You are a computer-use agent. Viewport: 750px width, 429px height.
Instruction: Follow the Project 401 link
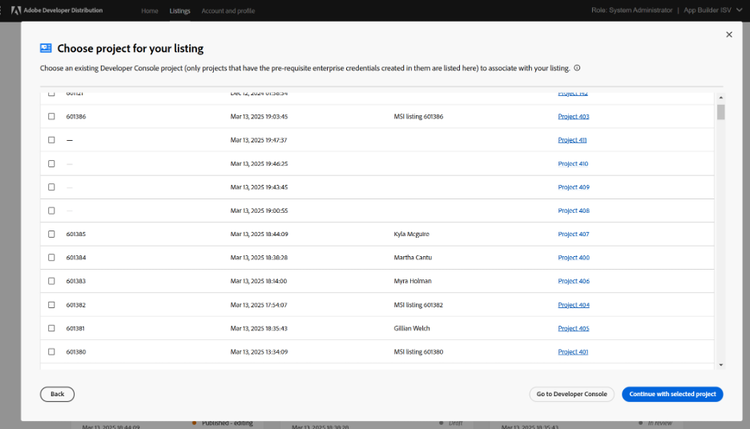(x=573, y=351)
